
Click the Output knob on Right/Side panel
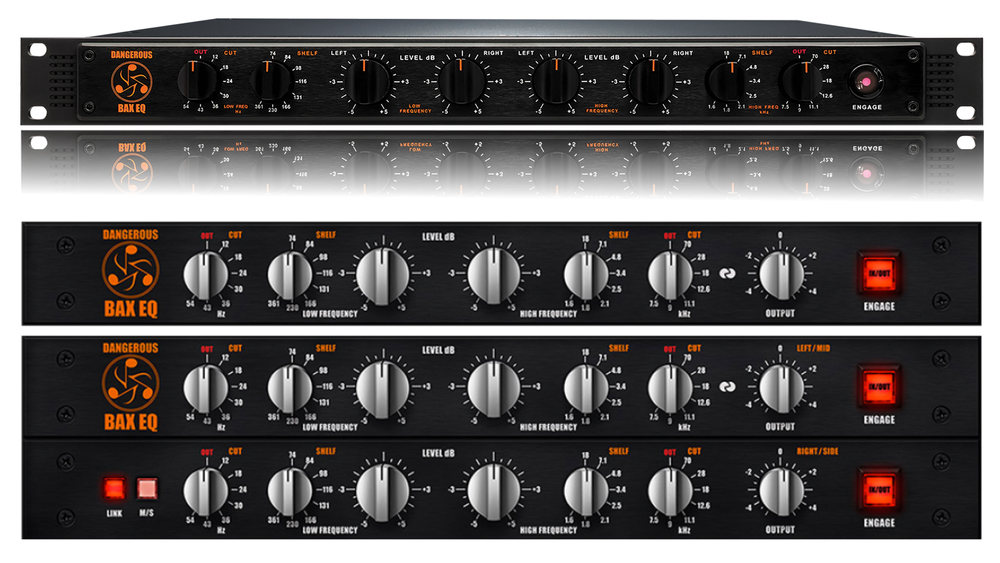point(781,492)
